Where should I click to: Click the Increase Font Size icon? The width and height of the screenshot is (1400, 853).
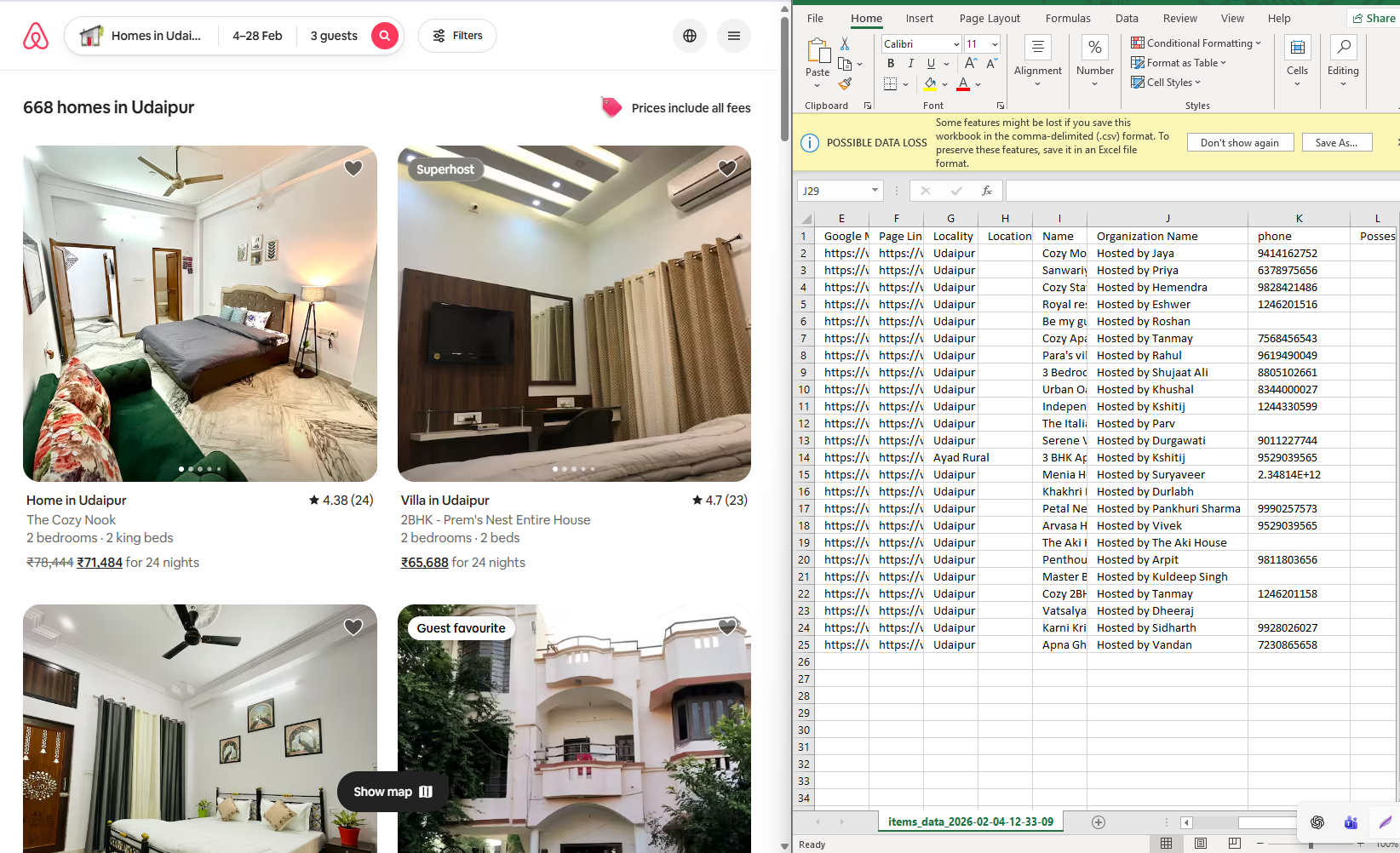pos(971,63)
